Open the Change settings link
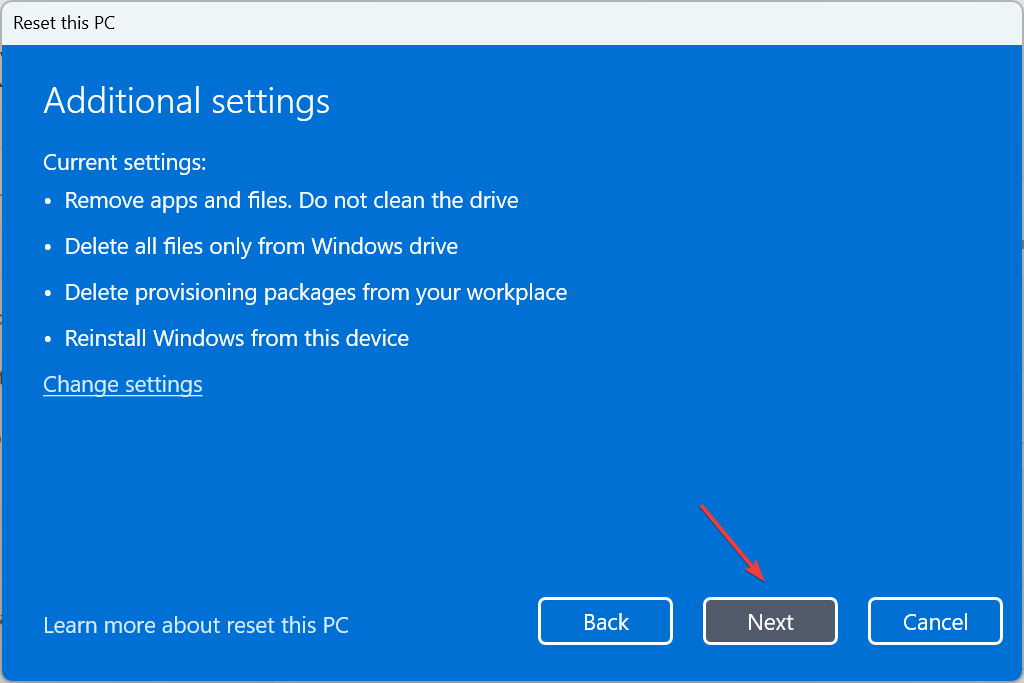1024x683 pixels. (x=123, y=385)
